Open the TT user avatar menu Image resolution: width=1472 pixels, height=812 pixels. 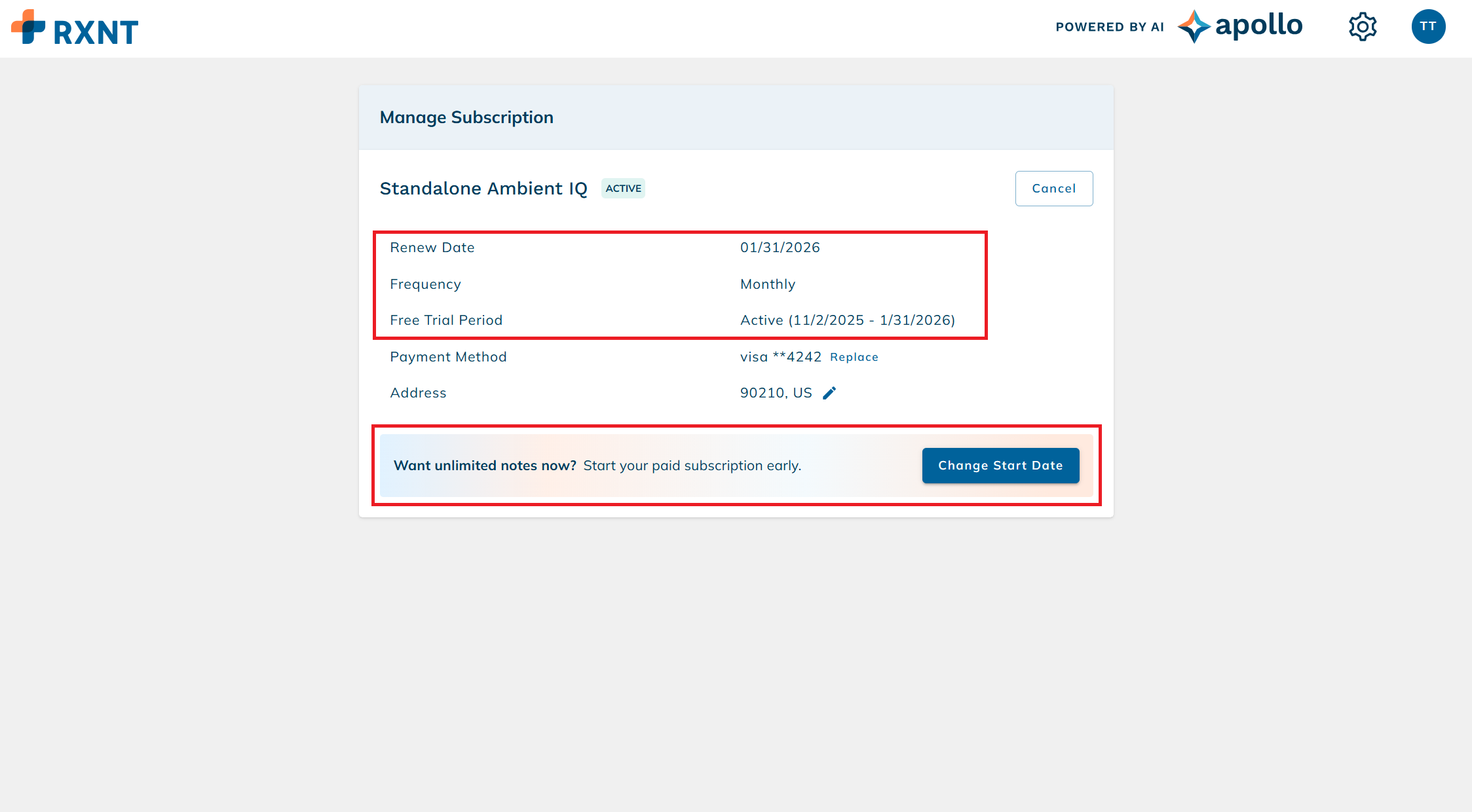tap(1428, 27)
